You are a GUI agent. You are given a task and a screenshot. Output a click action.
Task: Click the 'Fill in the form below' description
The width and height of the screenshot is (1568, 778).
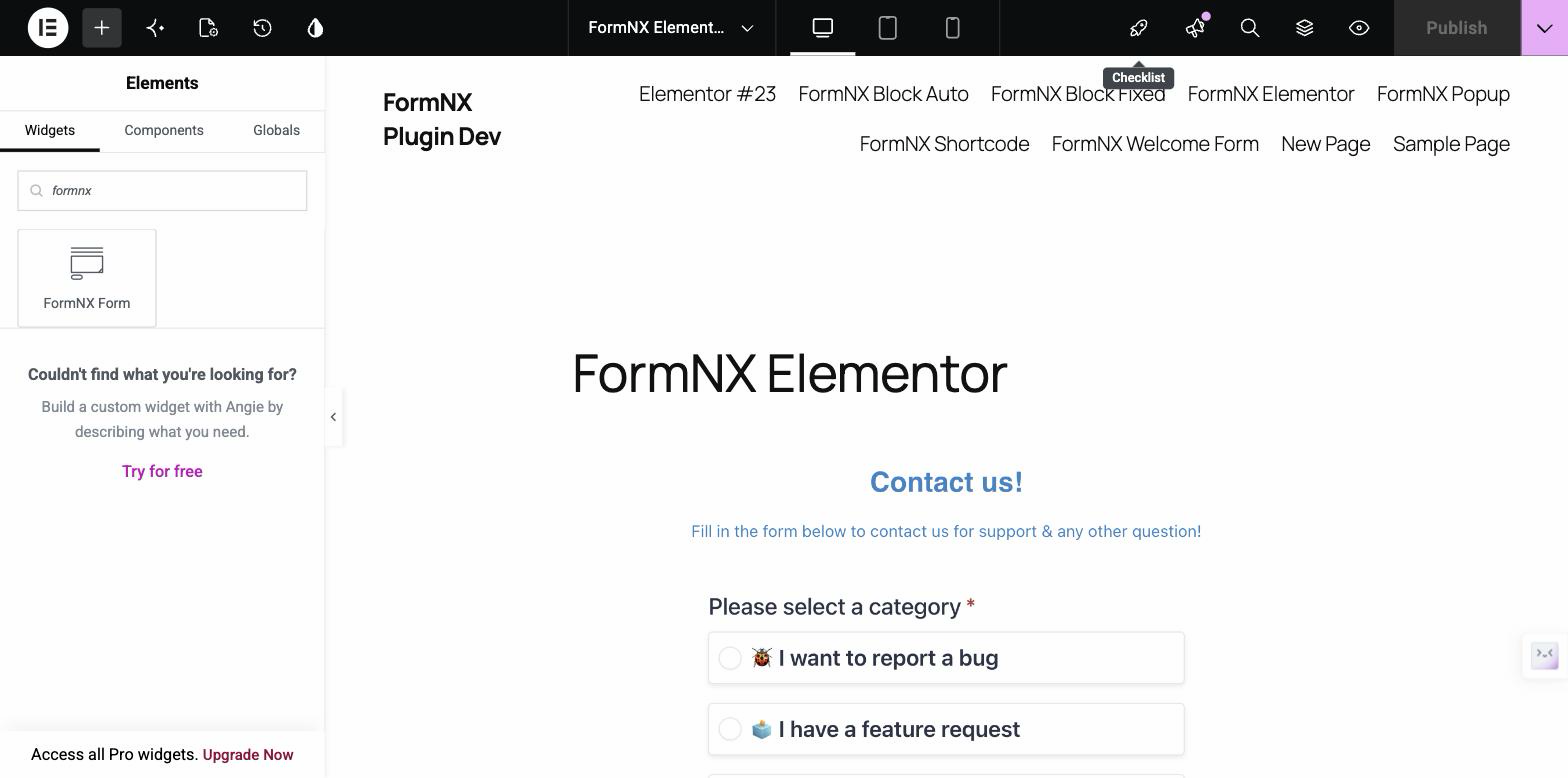(x=946, y=532)
